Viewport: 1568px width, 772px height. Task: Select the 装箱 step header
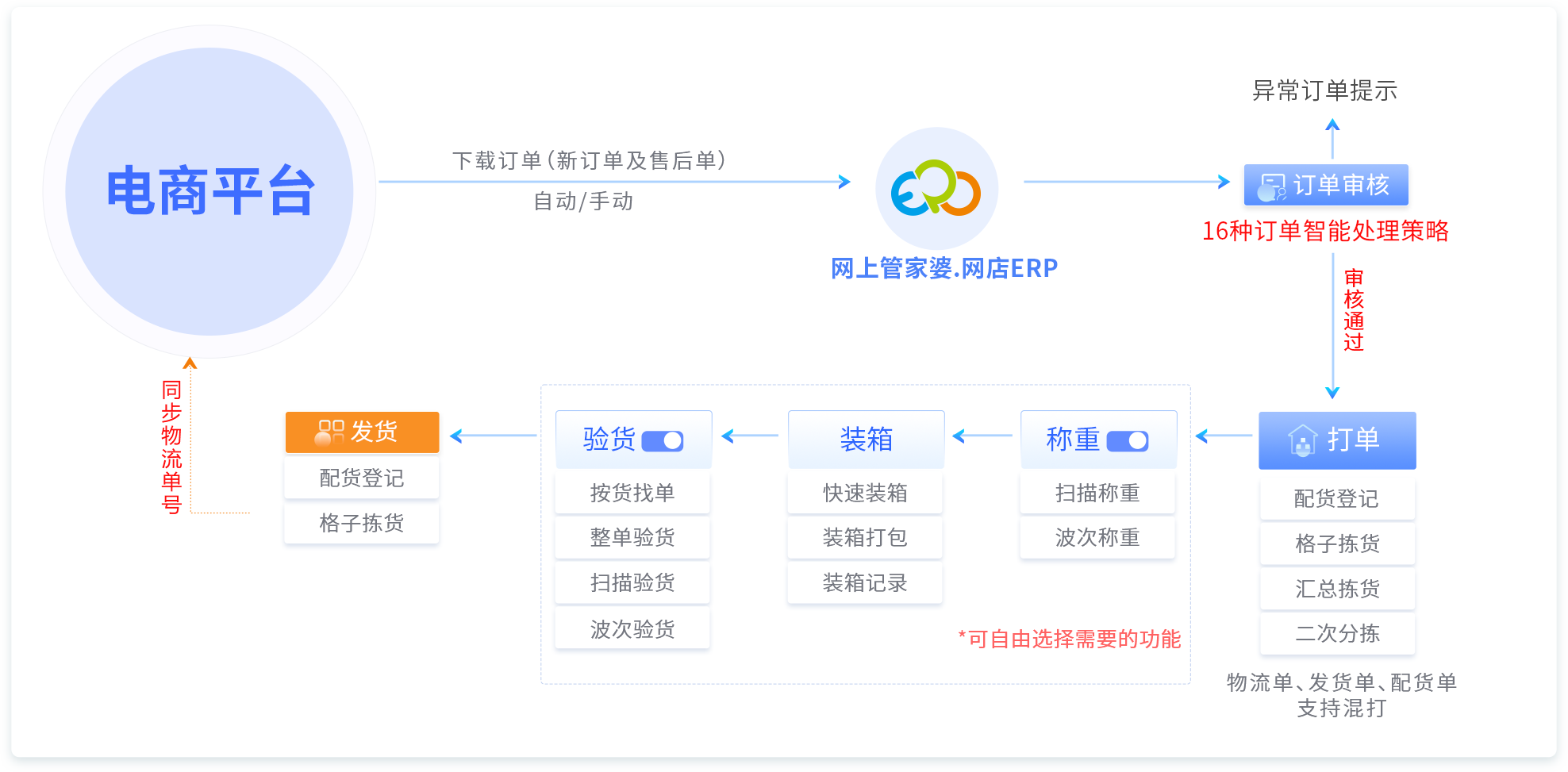point(867,439)
